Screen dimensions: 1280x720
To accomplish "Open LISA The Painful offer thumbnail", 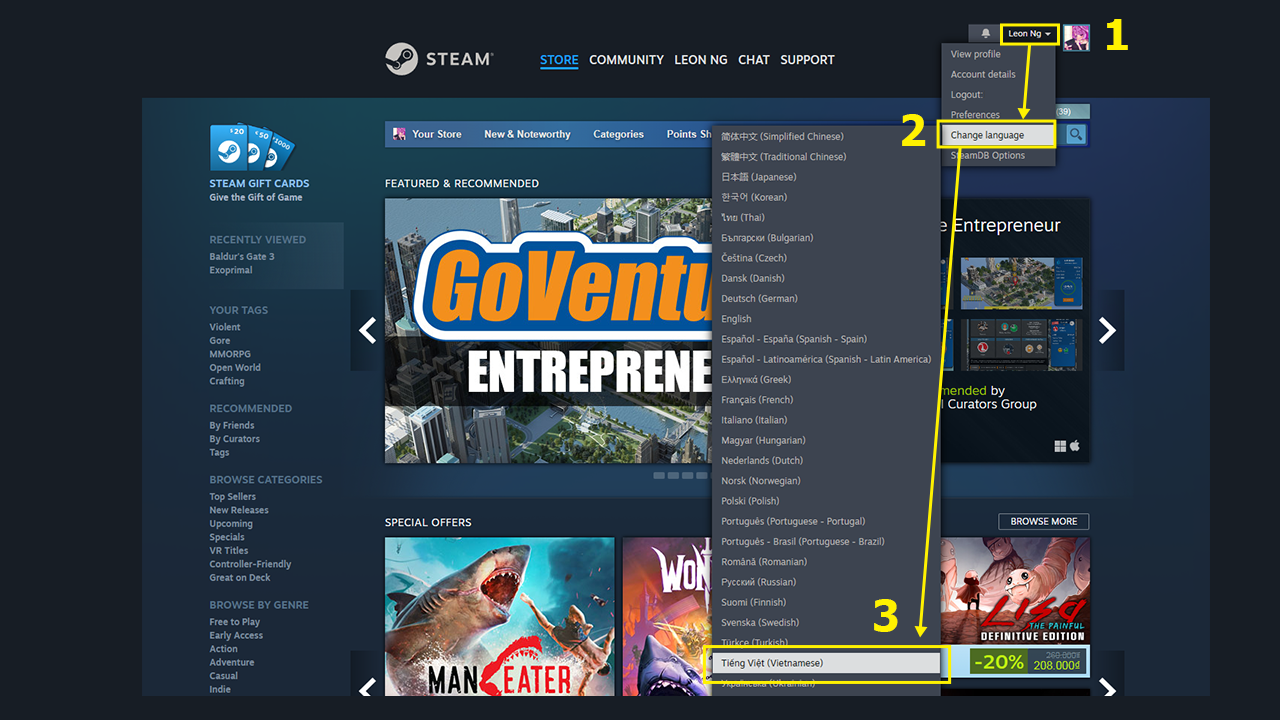I will [x=1015, y=592].
